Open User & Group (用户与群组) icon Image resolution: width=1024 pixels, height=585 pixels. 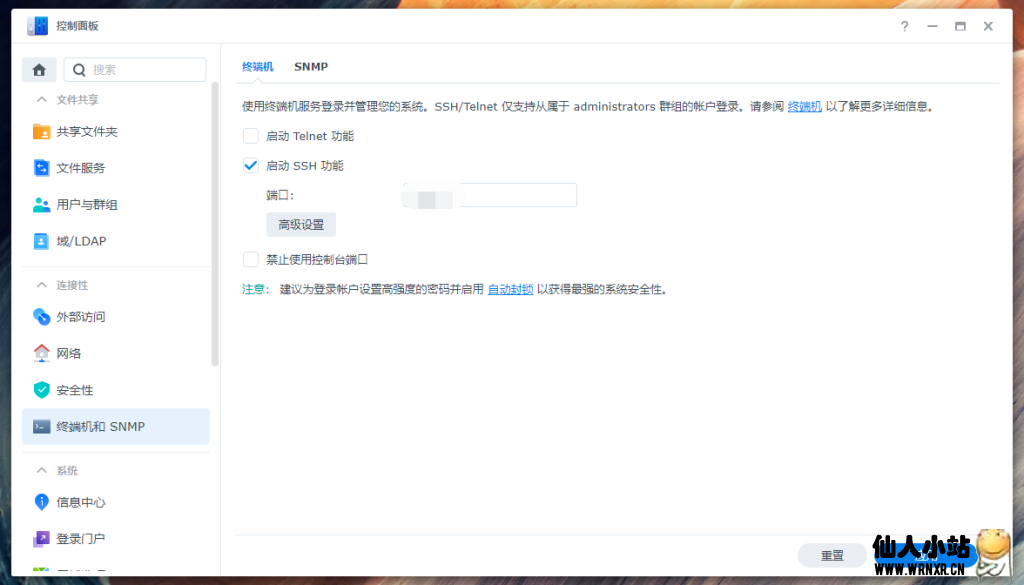(x=41, y=204)
